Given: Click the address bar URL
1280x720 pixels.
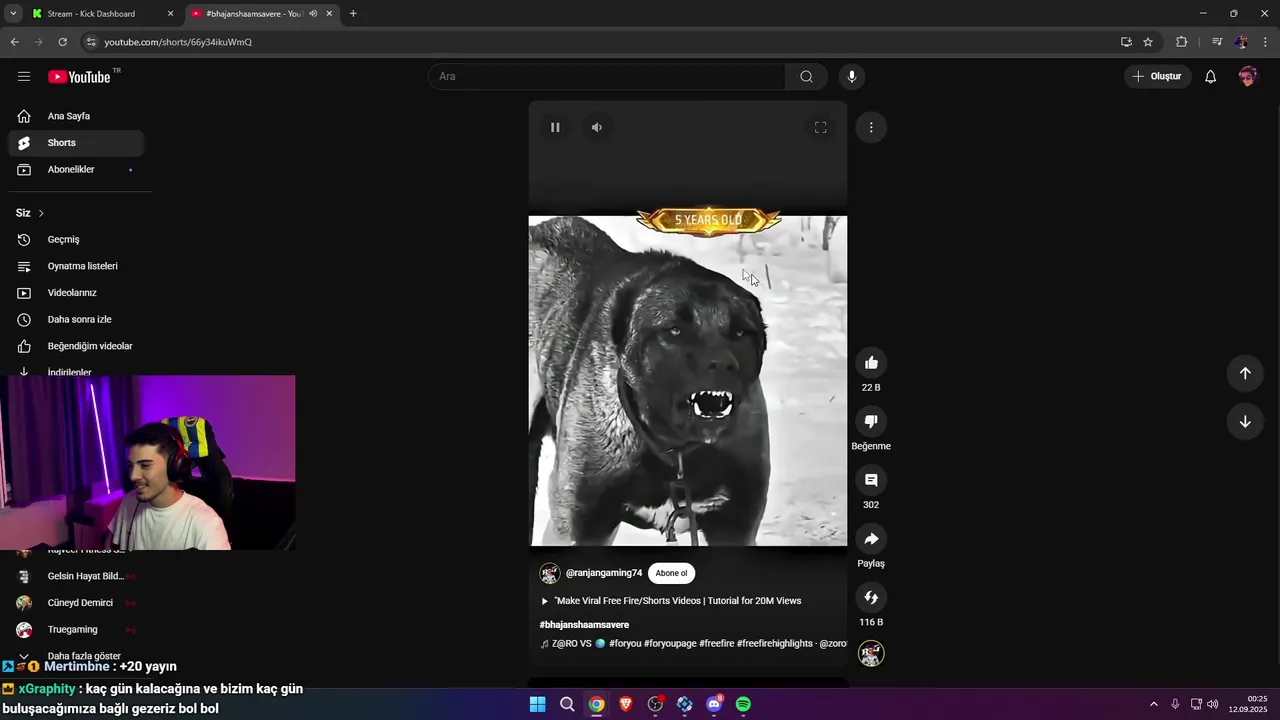Looking at the screenshot, I should pos(178,42).
